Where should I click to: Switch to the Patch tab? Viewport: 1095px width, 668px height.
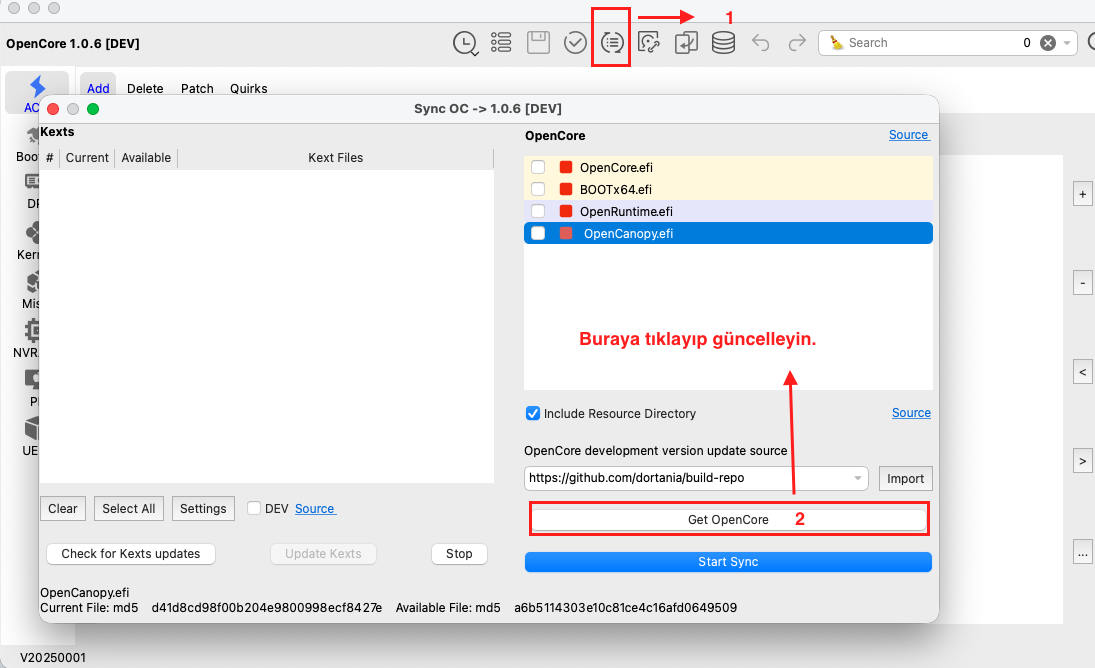197,88
